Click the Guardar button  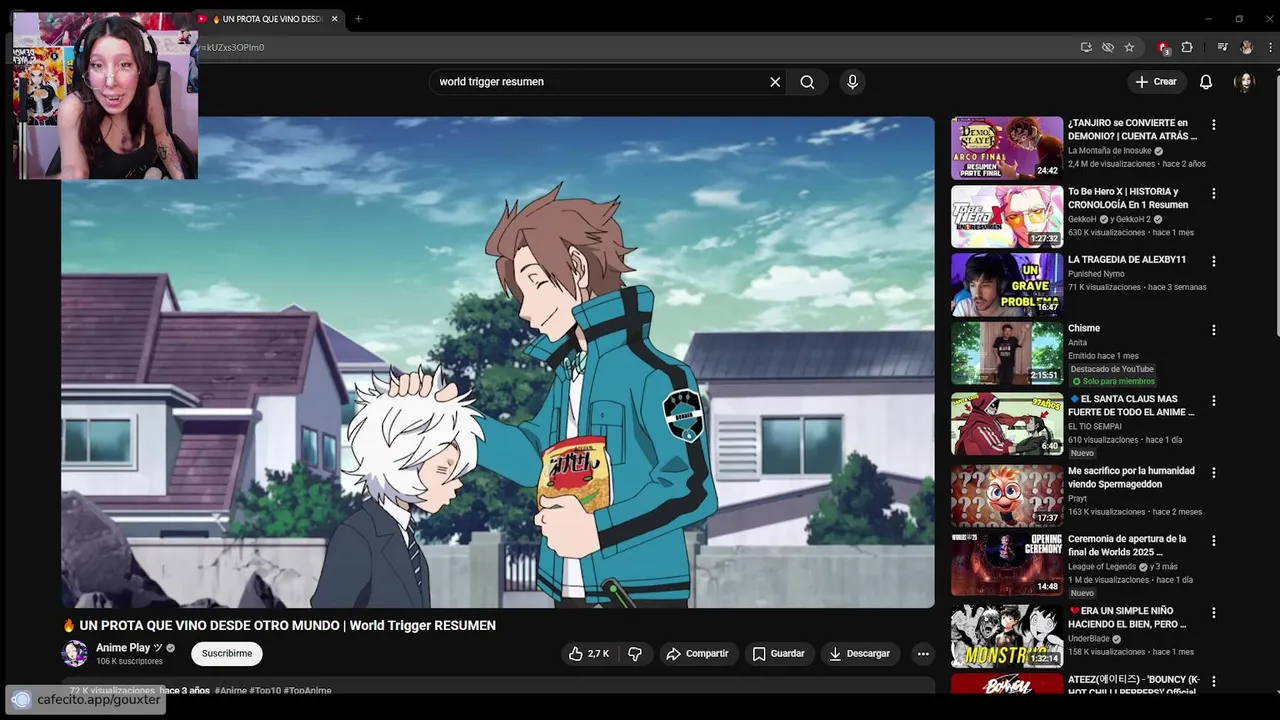[x=778, y=654]
